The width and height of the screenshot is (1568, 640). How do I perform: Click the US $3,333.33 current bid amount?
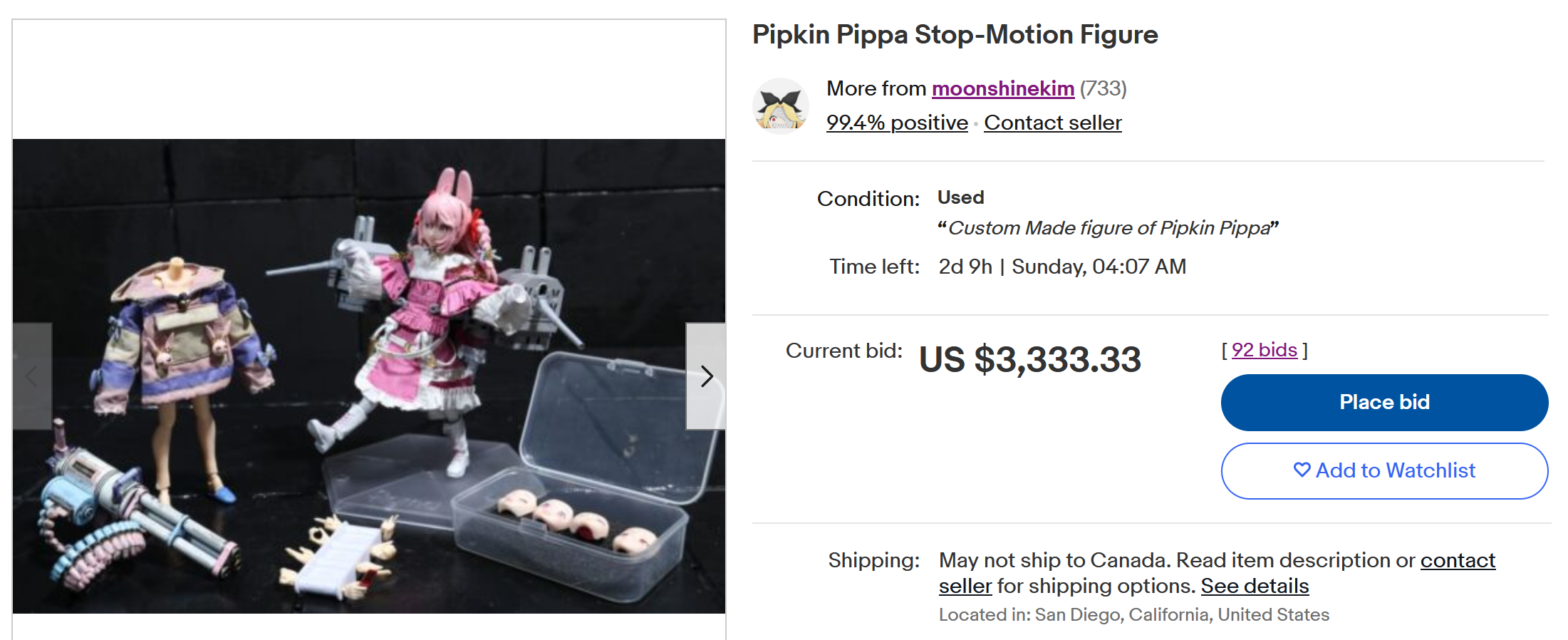tap(1029, 359)
